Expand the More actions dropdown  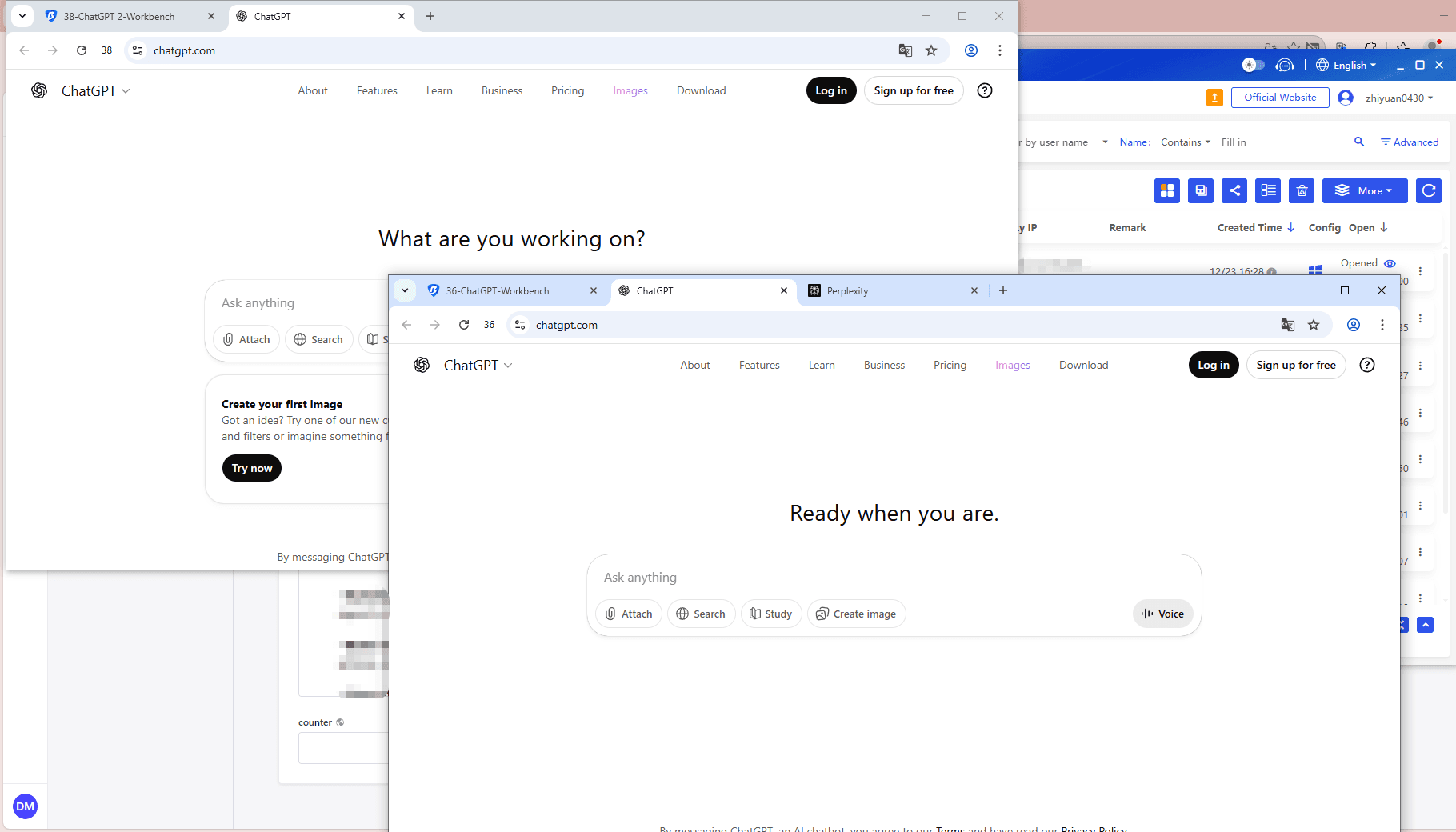point(1365,190)
